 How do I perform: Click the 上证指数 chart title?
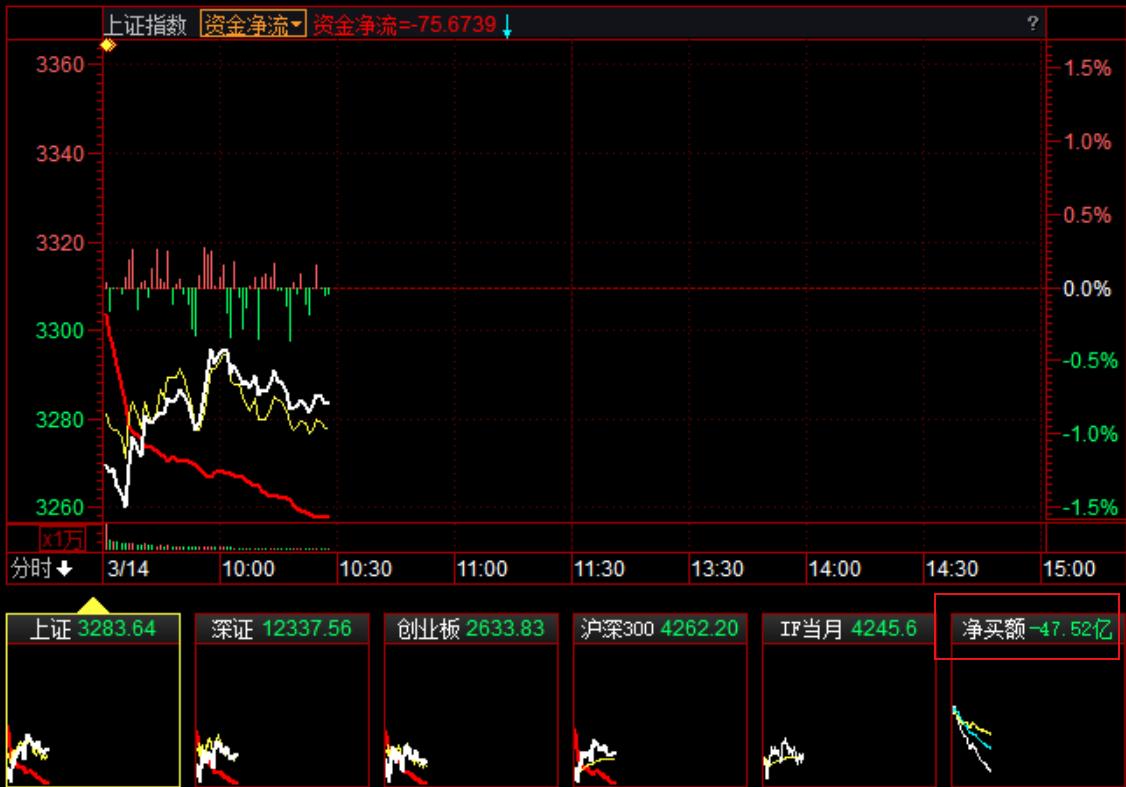tap(146, 26)
